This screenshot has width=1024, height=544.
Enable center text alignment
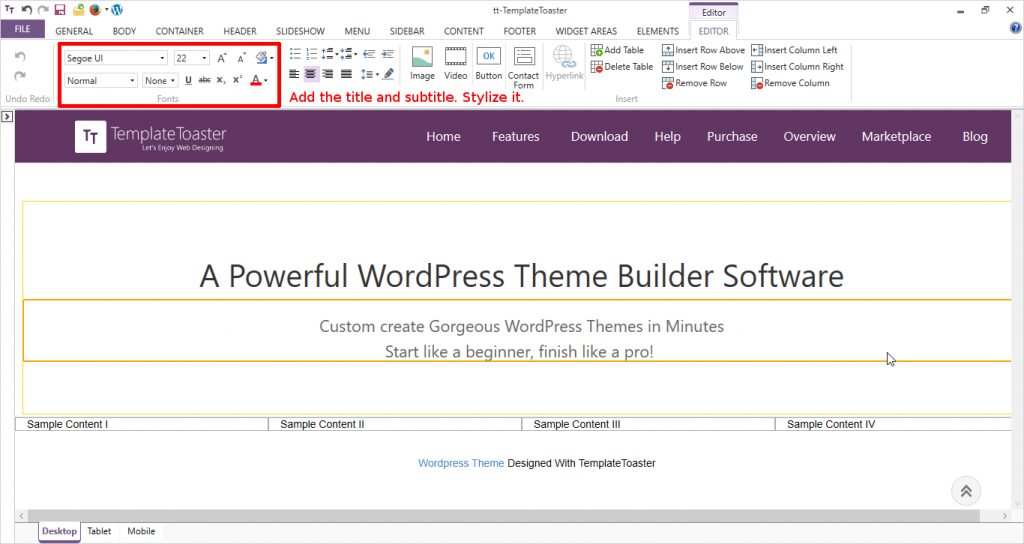click(x=311, y=74)
